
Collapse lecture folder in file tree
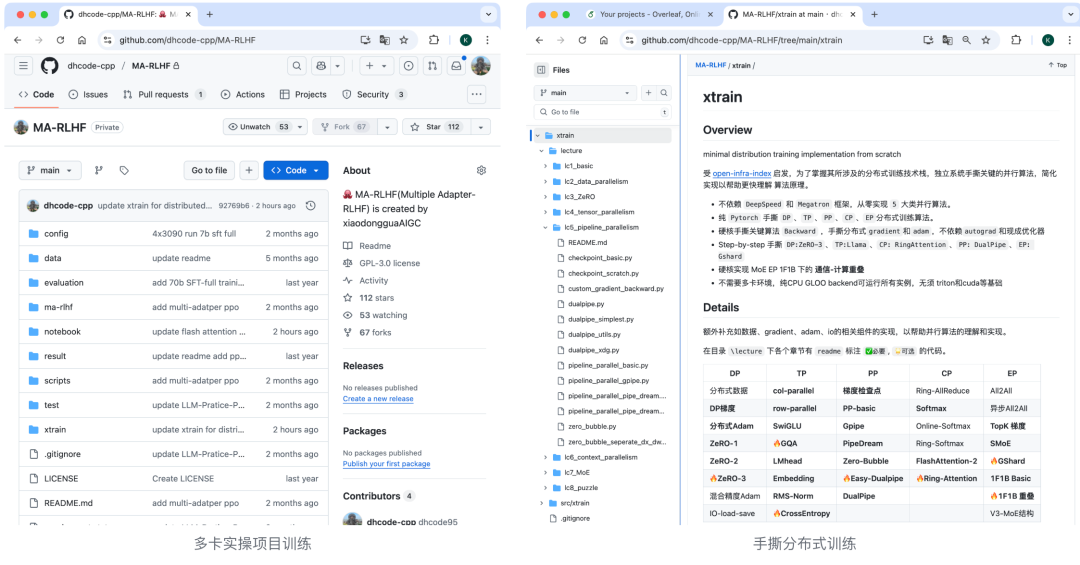[x=541, y=150]
